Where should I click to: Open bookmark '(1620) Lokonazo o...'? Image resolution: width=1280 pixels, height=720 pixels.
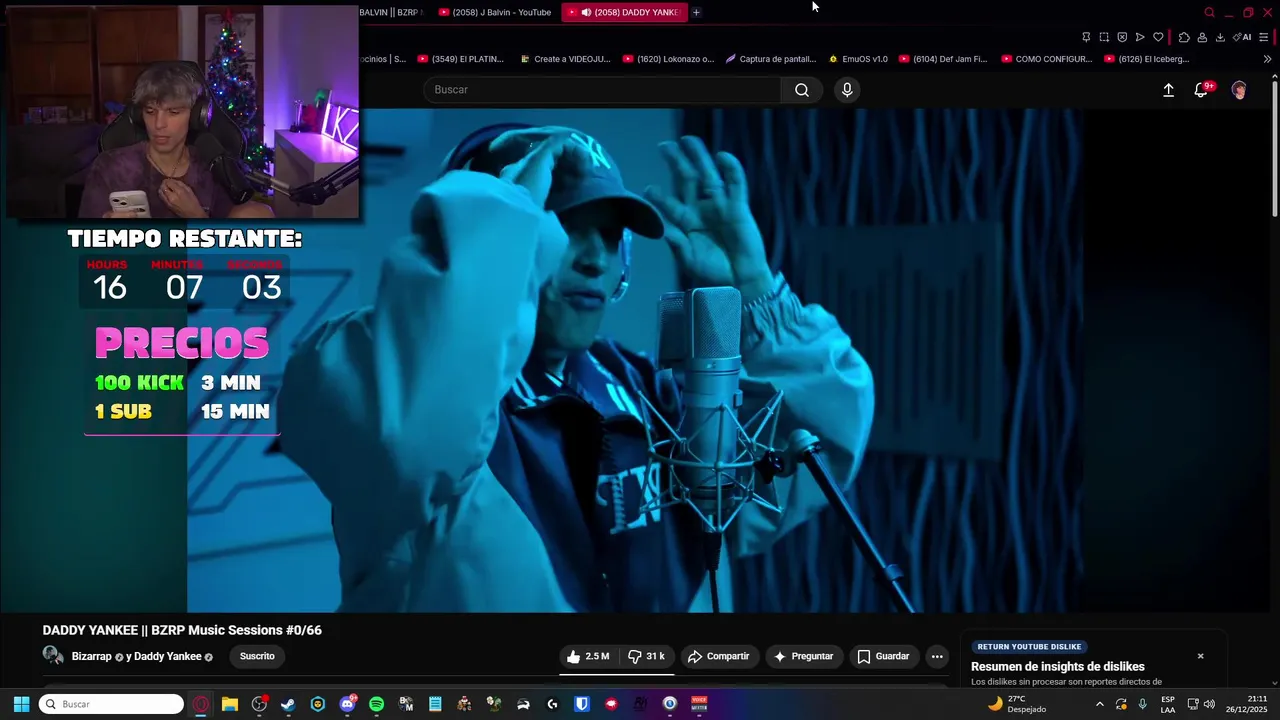pyautogui.click(x=668, y=59)
